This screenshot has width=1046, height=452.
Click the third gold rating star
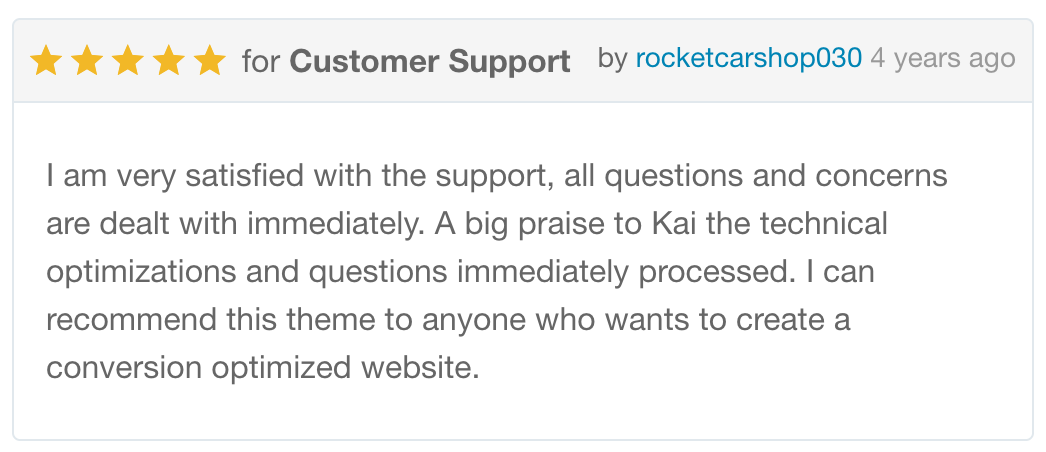click(x=127, y=61)
